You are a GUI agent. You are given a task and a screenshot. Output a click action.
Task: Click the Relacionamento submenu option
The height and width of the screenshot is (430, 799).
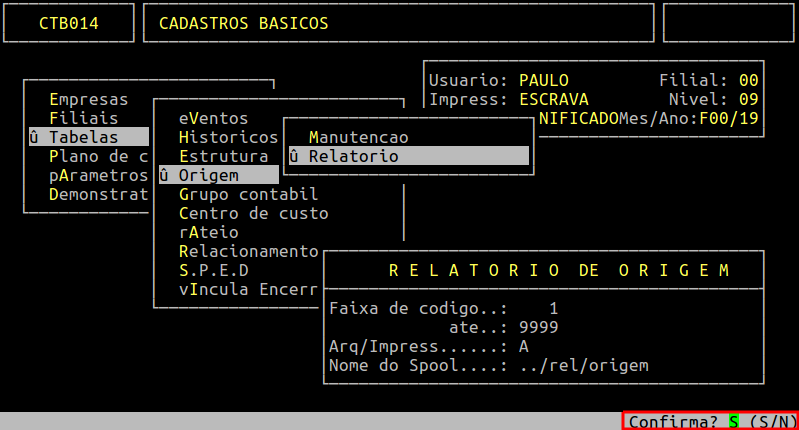point(248,251)
